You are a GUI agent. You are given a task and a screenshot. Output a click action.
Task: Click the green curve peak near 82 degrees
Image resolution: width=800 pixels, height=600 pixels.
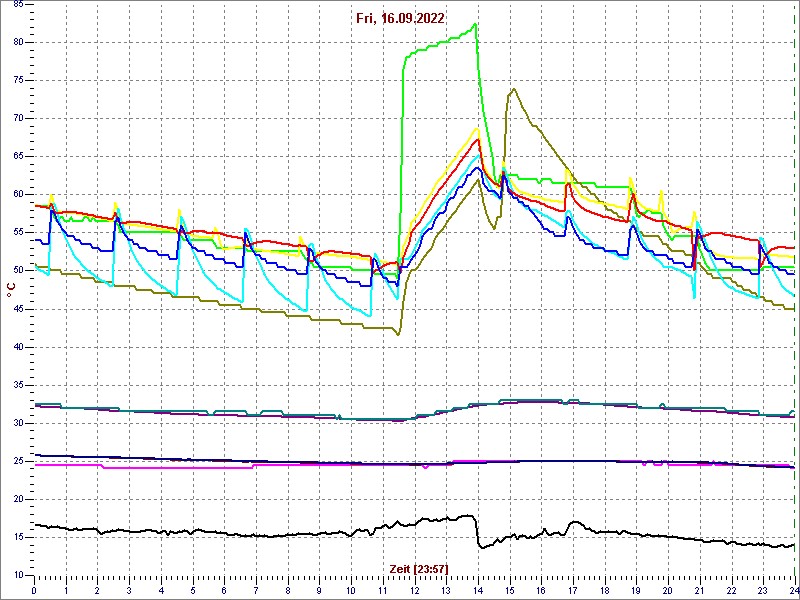(x=475, y=24)
